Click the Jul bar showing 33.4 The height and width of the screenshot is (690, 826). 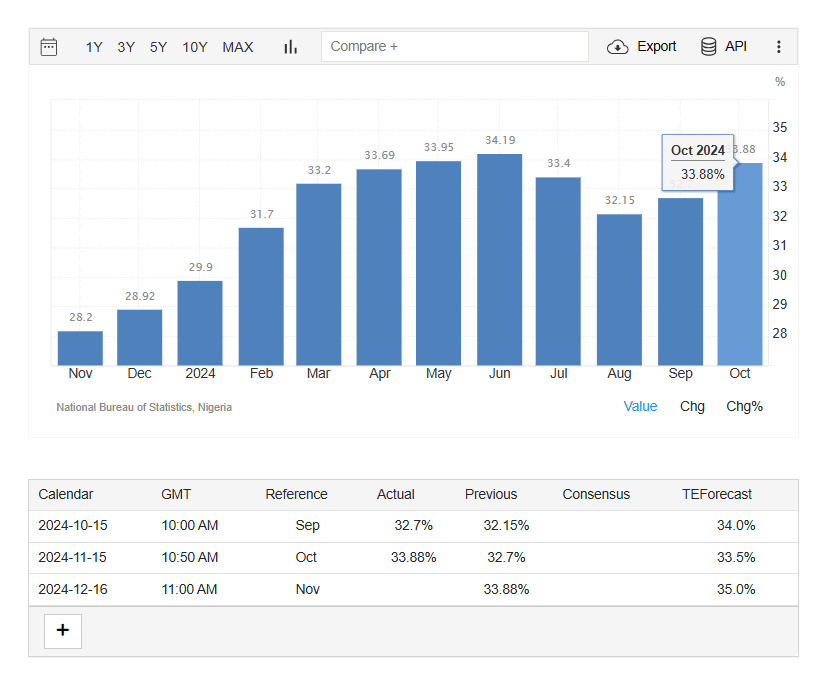[558, 271]
